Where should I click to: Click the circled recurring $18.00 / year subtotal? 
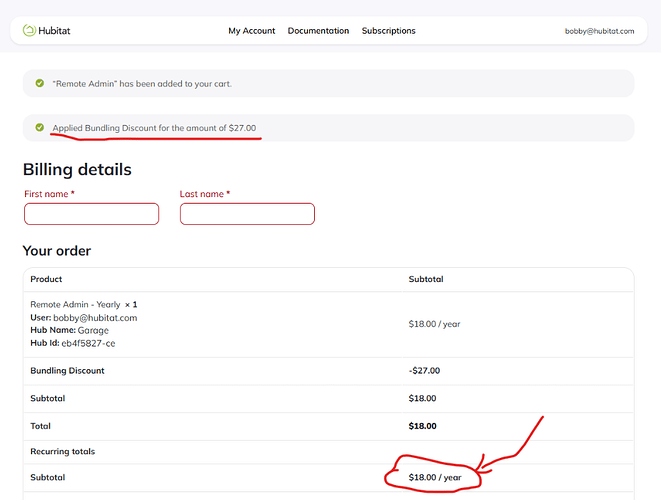434,478
